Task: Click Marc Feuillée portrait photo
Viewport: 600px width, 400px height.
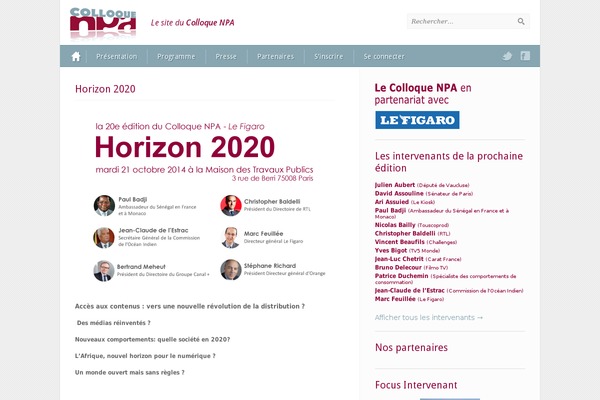Action: [230, 238]
